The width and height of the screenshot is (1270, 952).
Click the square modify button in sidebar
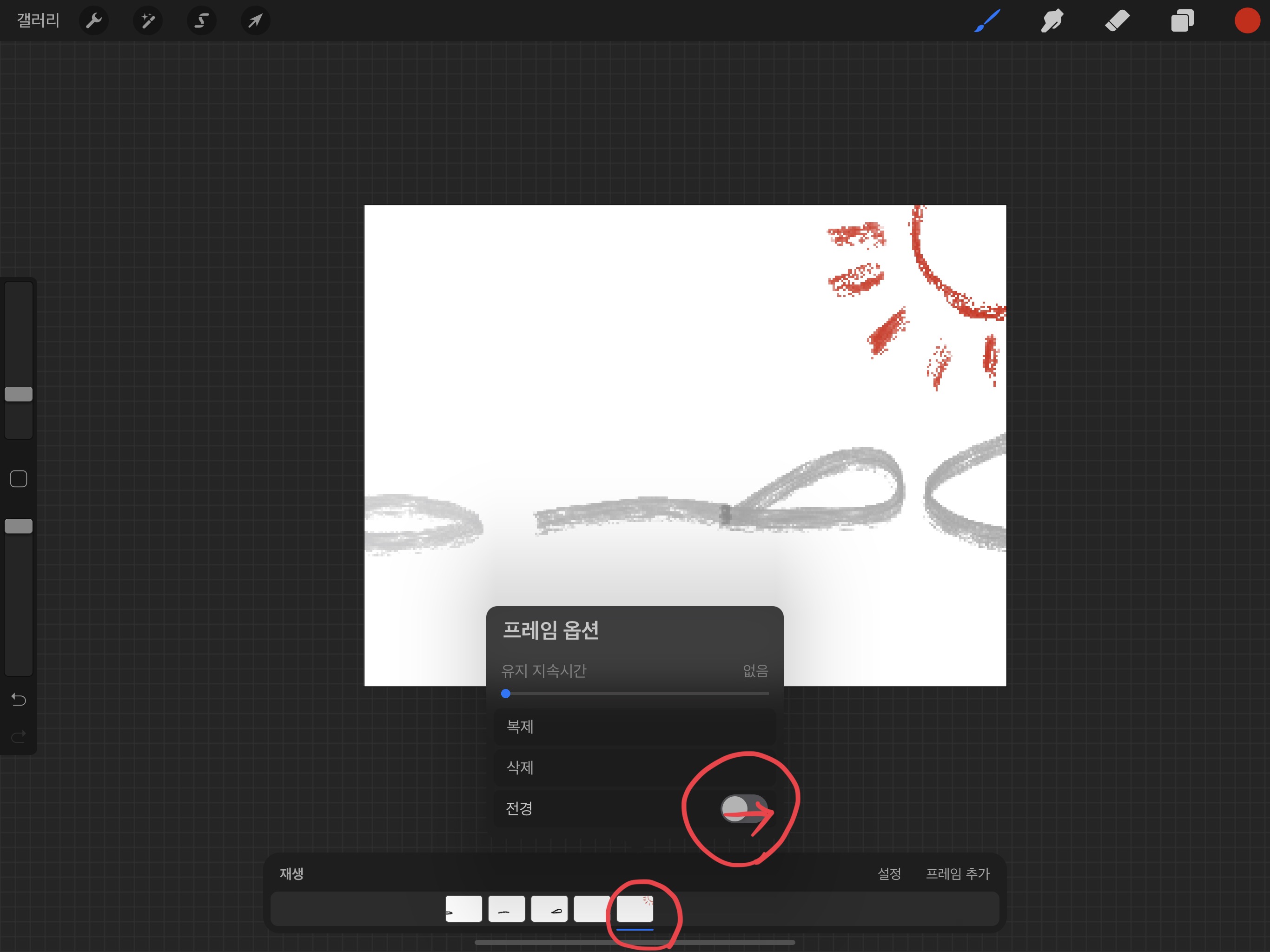(x=19, y=479)
